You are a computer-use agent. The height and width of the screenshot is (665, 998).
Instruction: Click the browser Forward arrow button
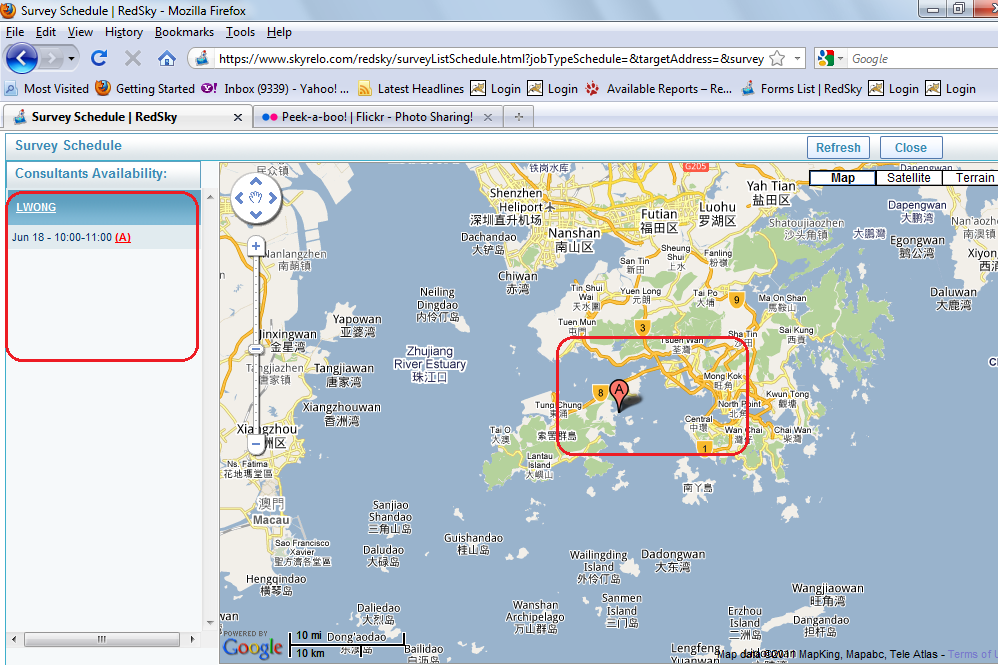pos(52,59)
